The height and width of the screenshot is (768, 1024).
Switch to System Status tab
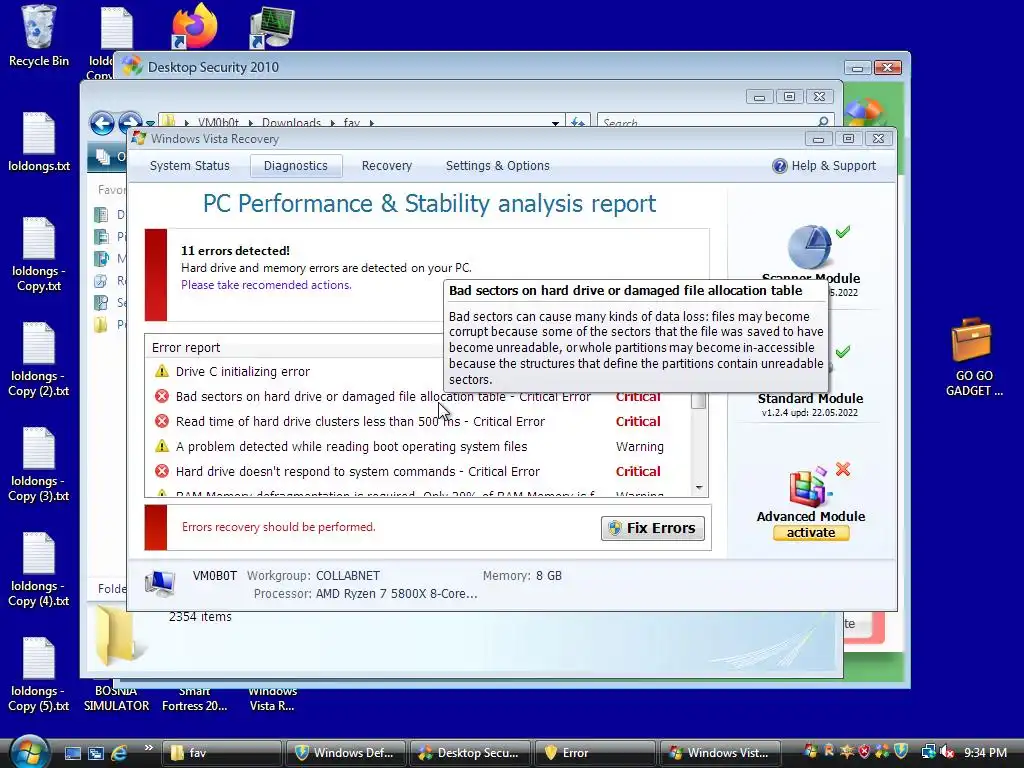click(189, 166)
